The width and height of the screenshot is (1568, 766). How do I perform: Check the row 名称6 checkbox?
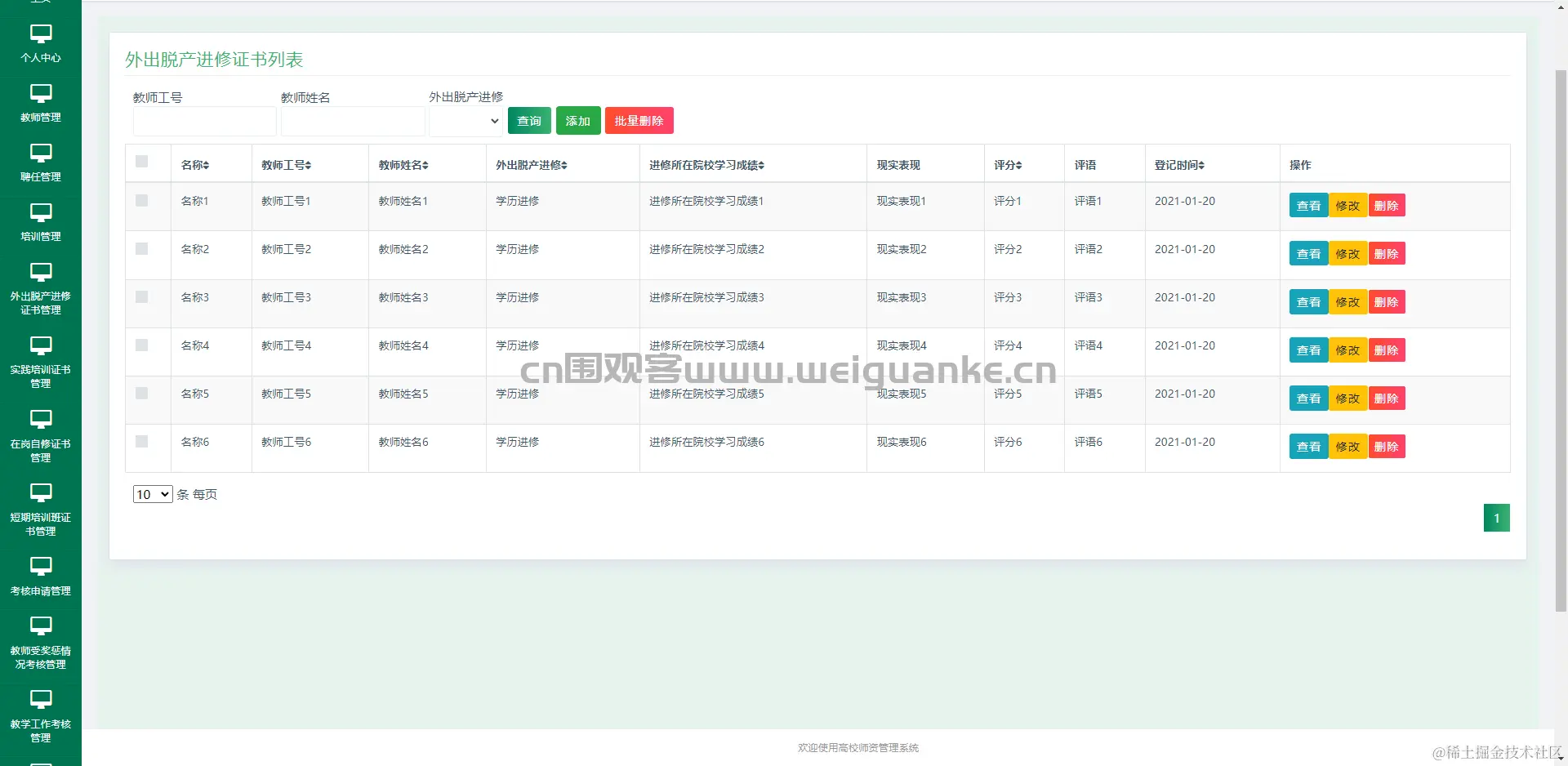click(142, 441)
